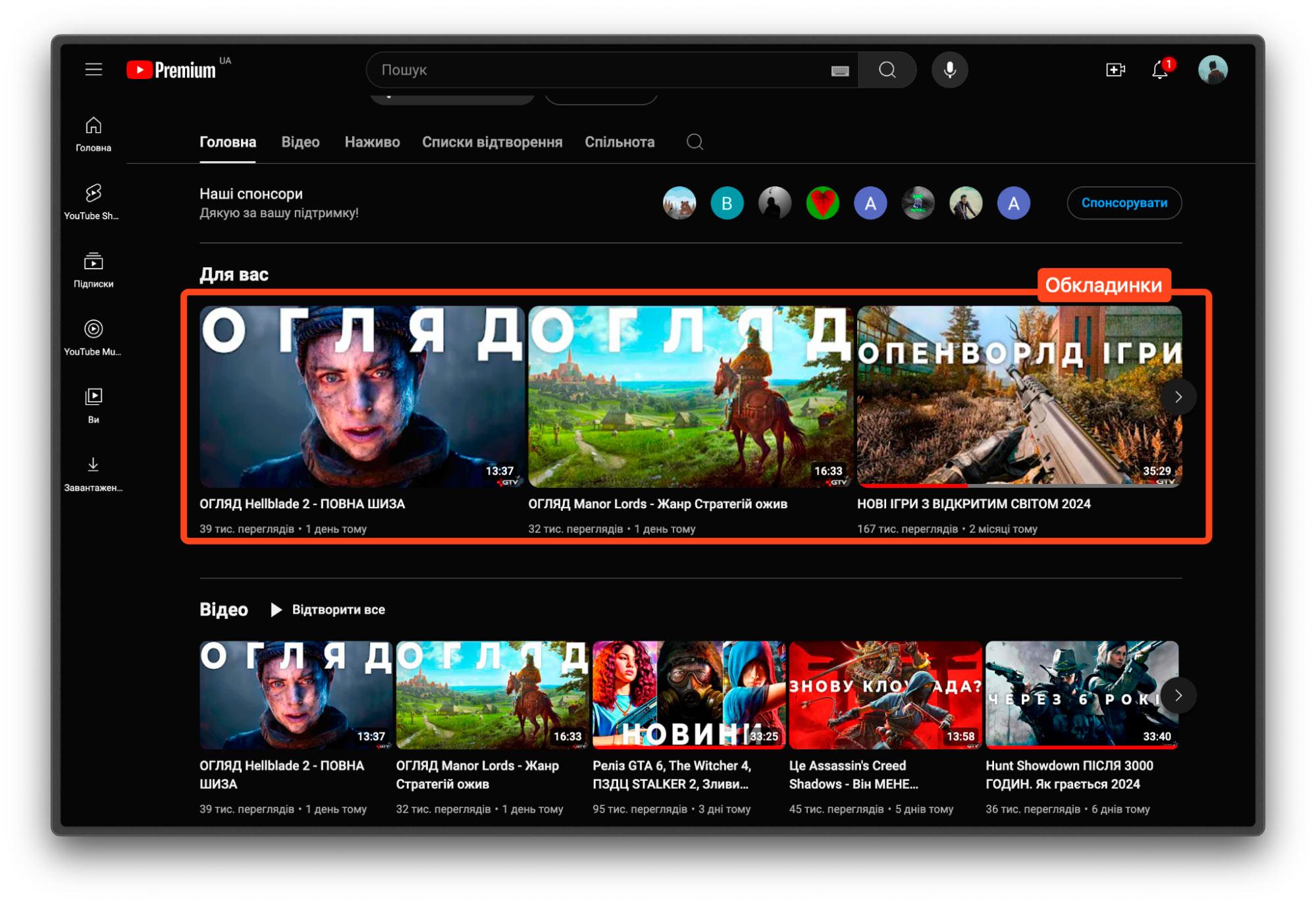
Task: Open the create video icon
Action: point(1115,70)
